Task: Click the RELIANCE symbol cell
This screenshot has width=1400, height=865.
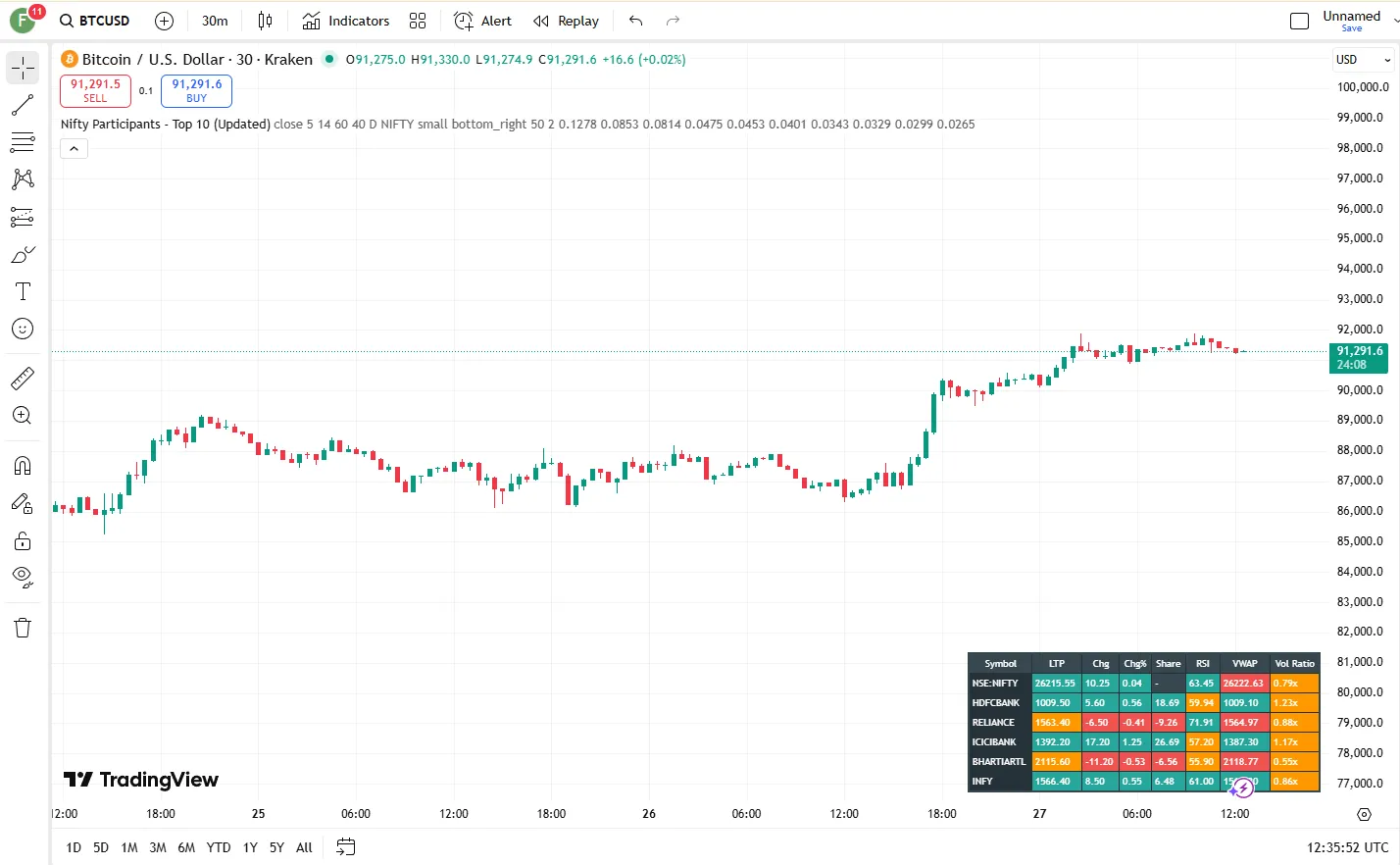Action: (x=1000, y=723)
